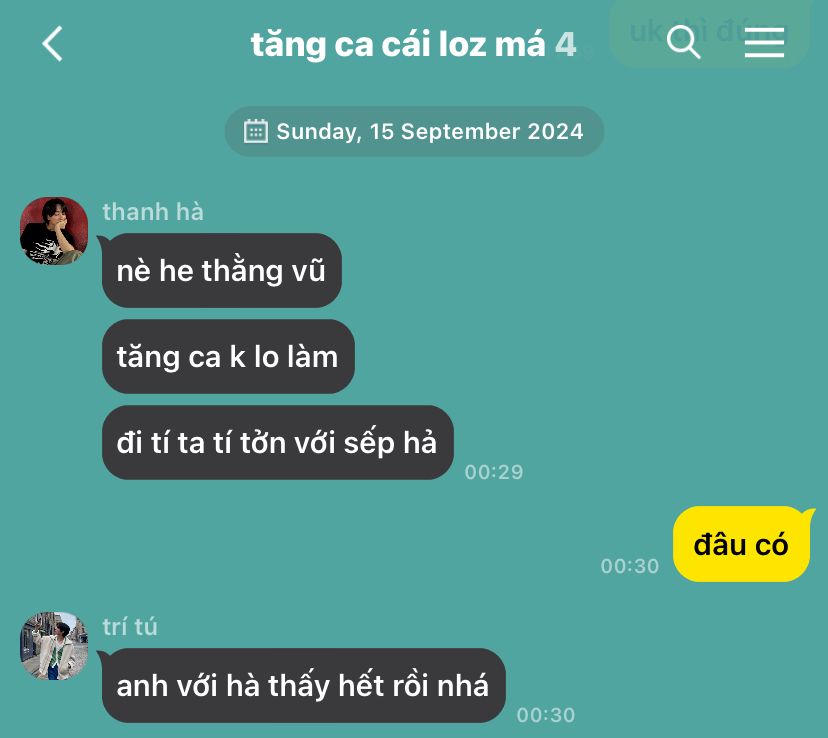Tap the "tăng ca k lo làm" message
Screen dimensions: 828x738
coord(228,356)
